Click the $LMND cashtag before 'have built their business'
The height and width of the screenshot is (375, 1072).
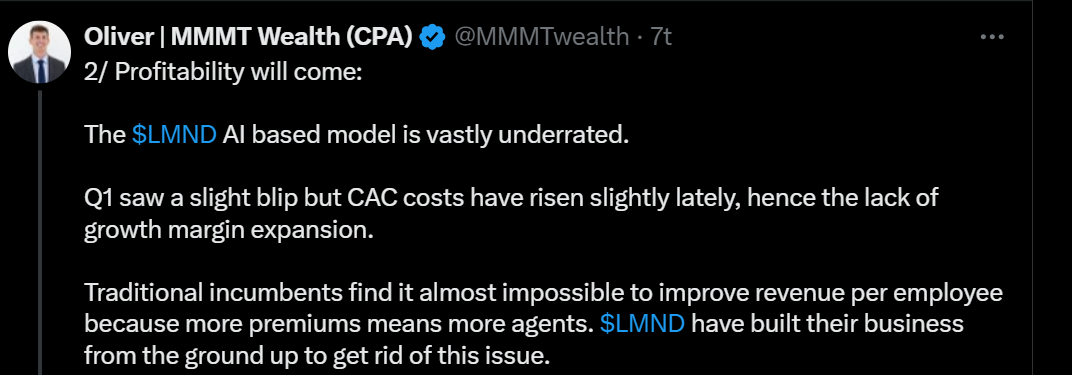click(642, 323)
